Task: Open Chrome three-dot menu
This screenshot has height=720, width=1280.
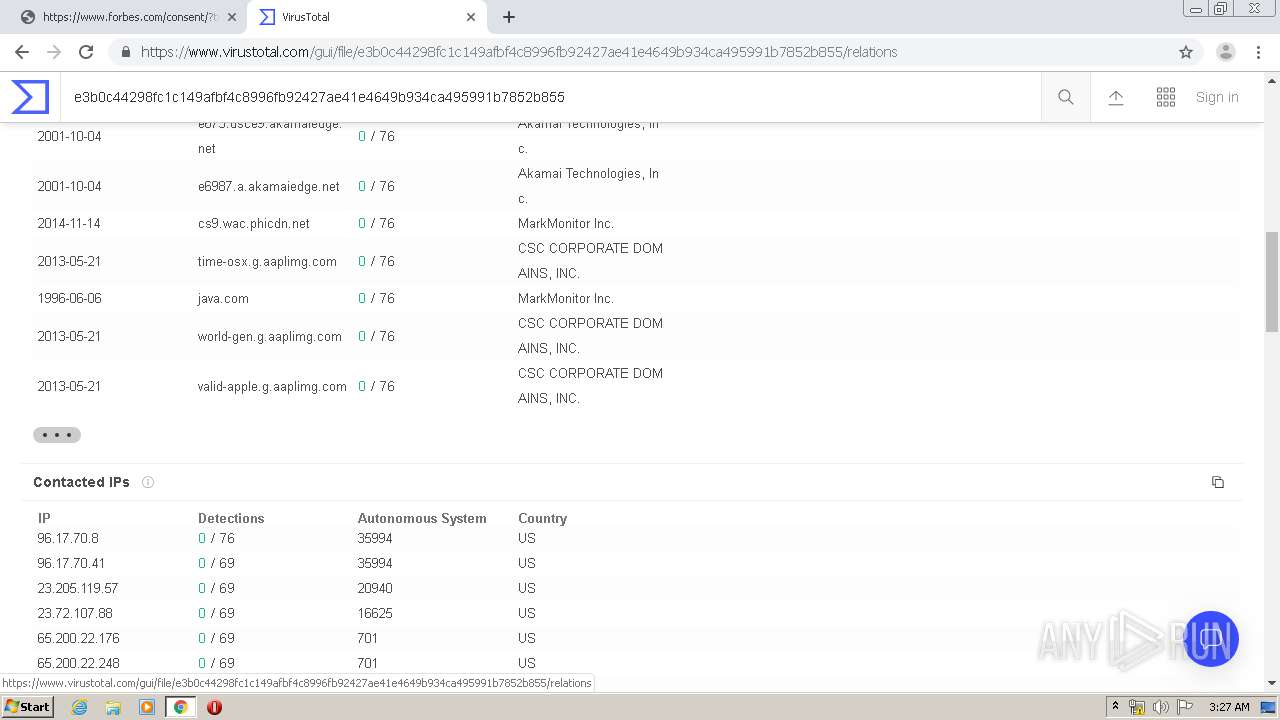Action: pyautogui.click(x=1258, y=52)
